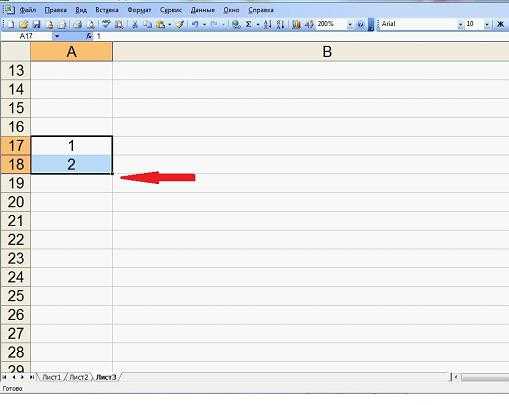509x405 pixels.
Task: Click the Undo arrow icon
Action: [195, 24]
